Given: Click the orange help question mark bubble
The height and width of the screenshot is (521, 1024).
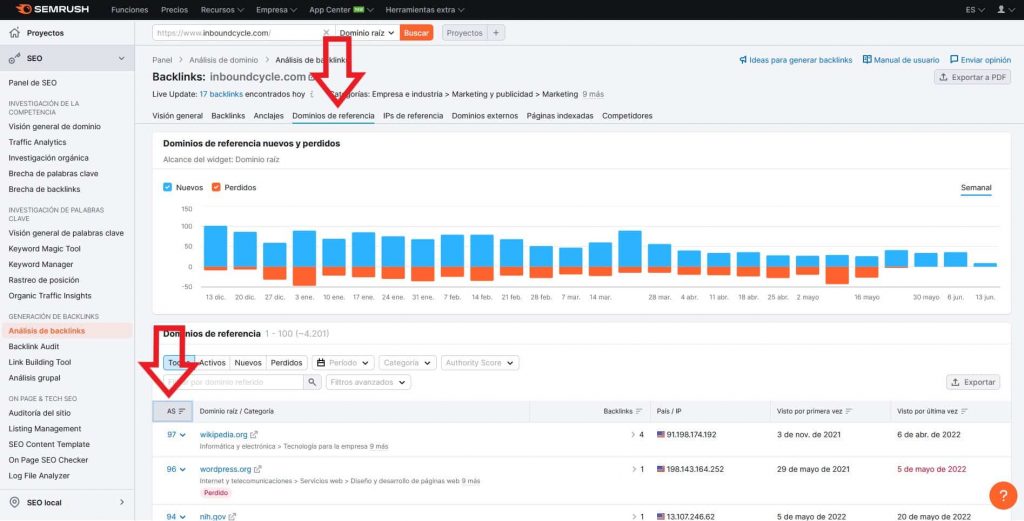Looking at the screenshot, I should point(1002,495).
